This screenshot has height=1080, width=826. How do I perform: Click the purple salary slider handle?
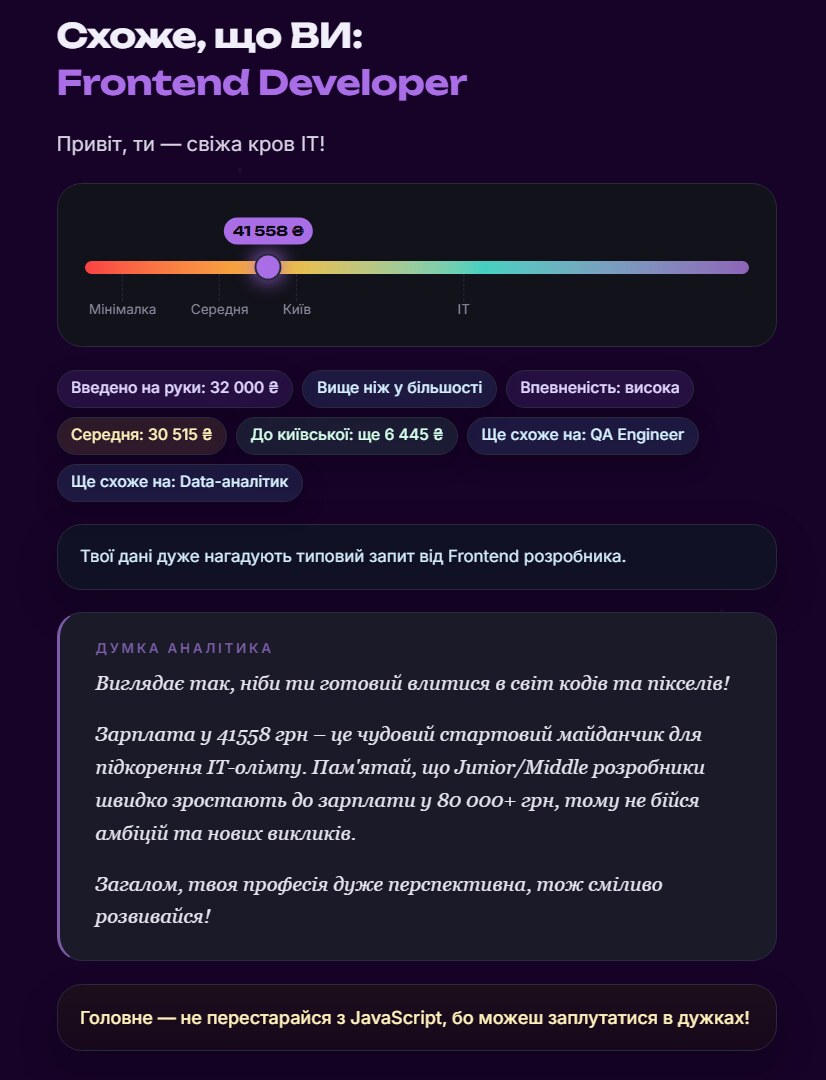tap(268, 267)
